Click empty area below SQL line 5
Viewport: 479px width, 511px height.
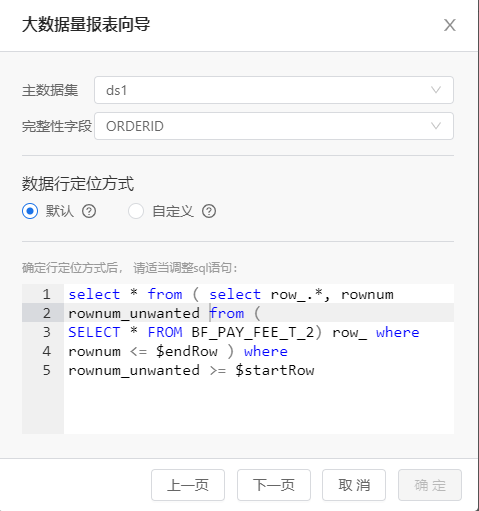259,407
